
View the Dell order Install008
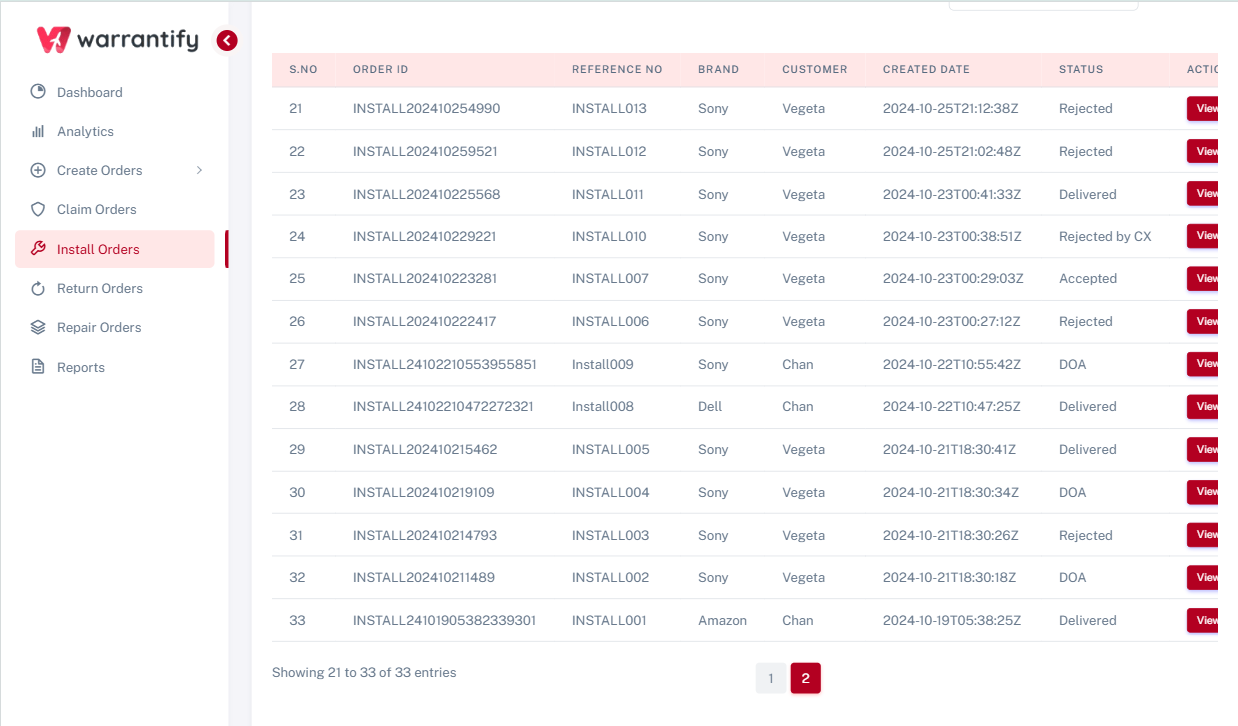coord(1203,406)
